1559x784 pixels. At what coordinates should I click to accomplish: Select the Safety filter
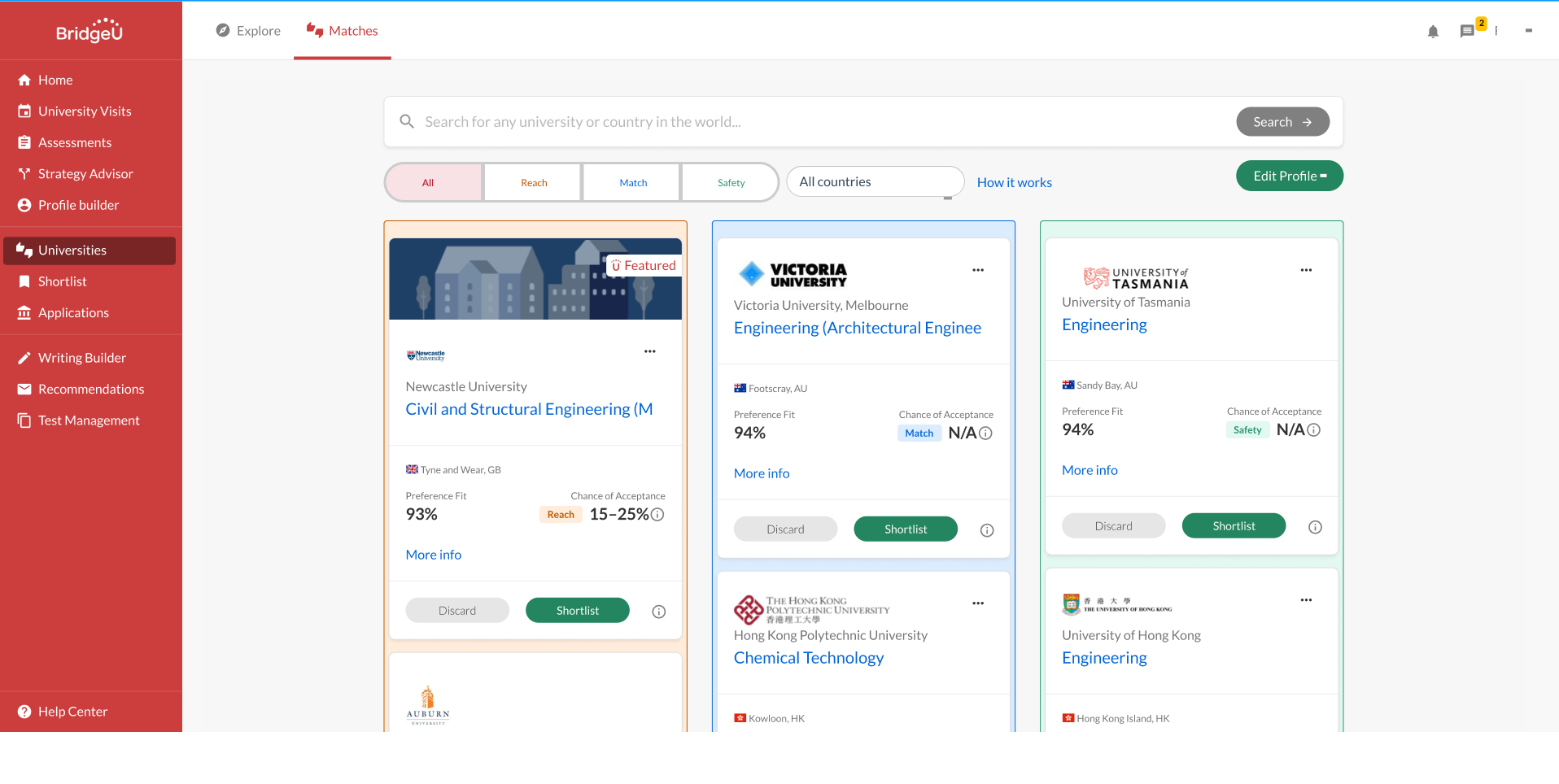[x=731, y=182]
